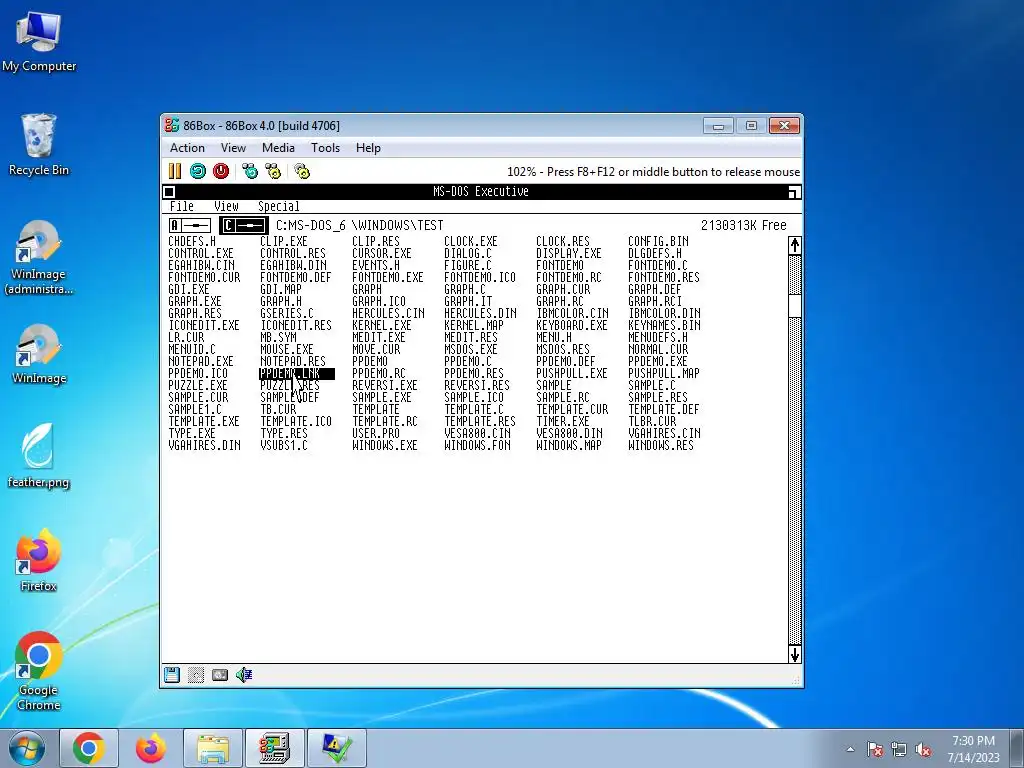Click Action Center flag tray icon
This screenshot has height=768, width=1024.
click(x=874, y=749)
